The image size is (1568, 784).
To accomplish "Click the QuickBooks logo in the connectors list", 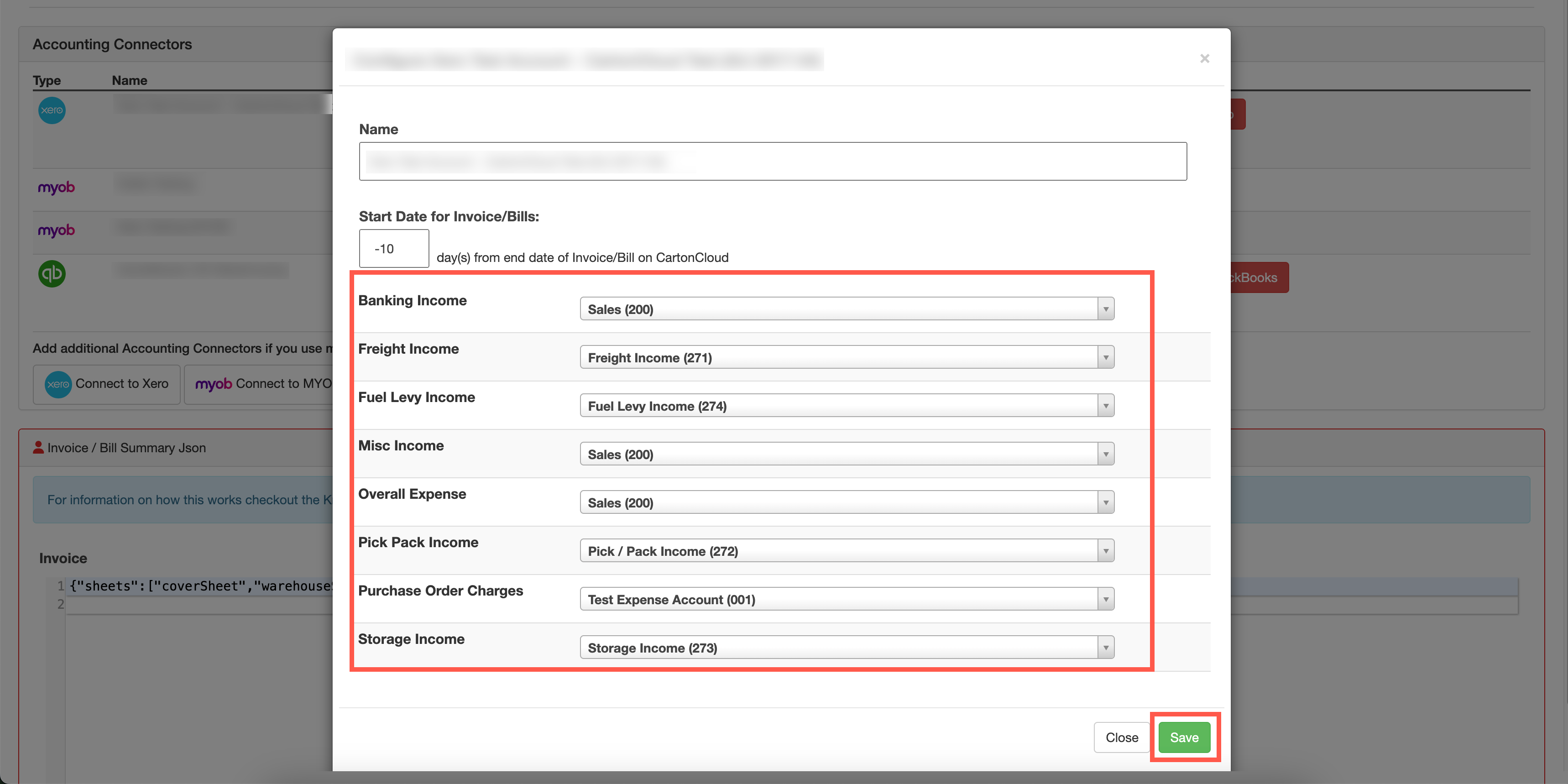I will 52,274.
